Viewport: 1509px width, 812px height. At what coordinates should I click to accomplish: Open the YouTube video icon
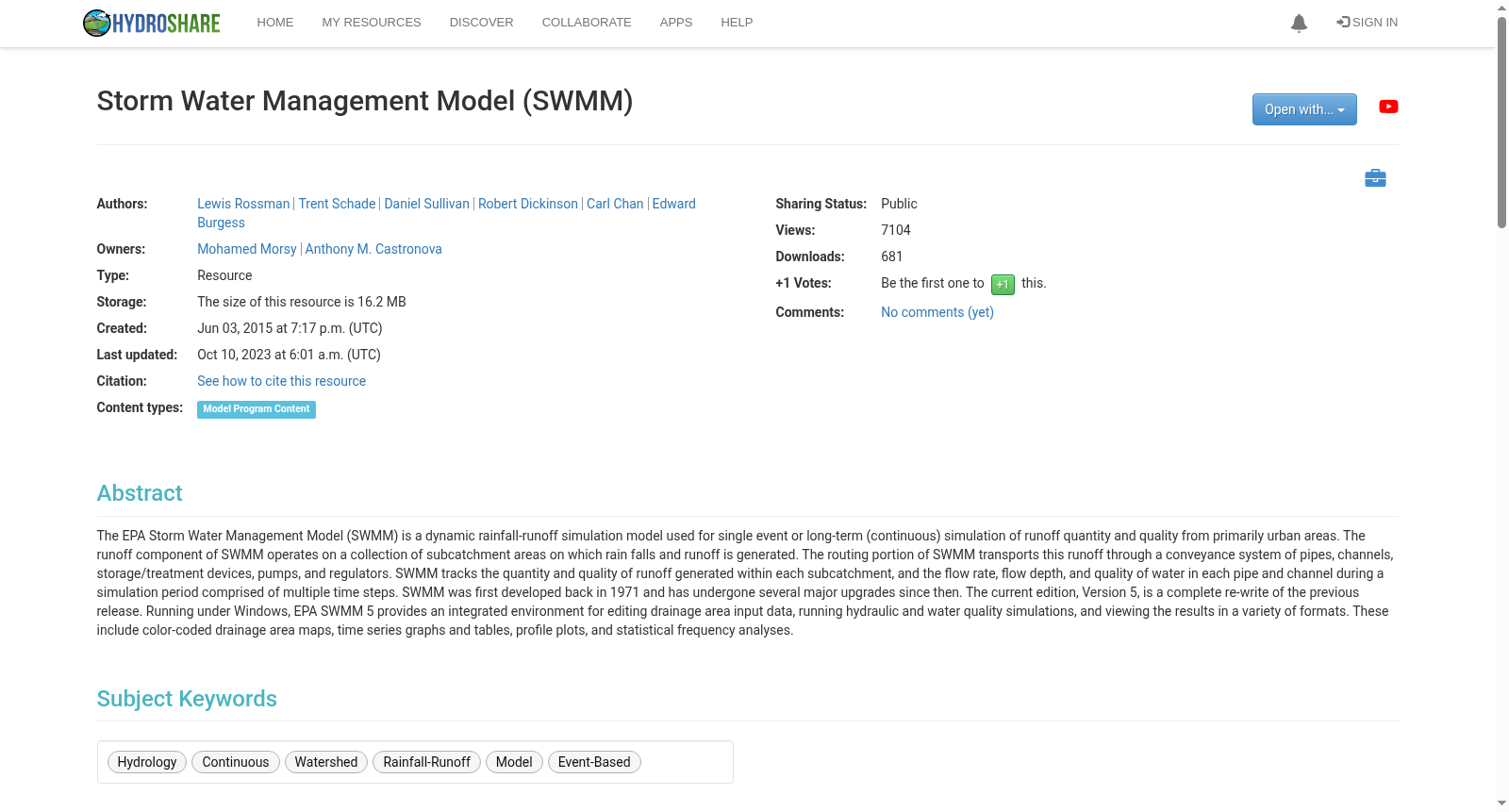(1388, 107)
